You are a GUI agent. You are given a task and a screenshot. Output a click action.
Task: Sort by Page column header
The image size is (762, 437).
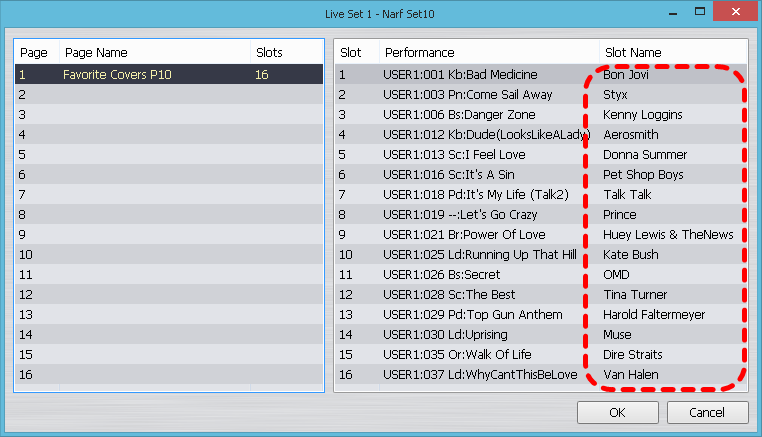click(x=37, y=52)
